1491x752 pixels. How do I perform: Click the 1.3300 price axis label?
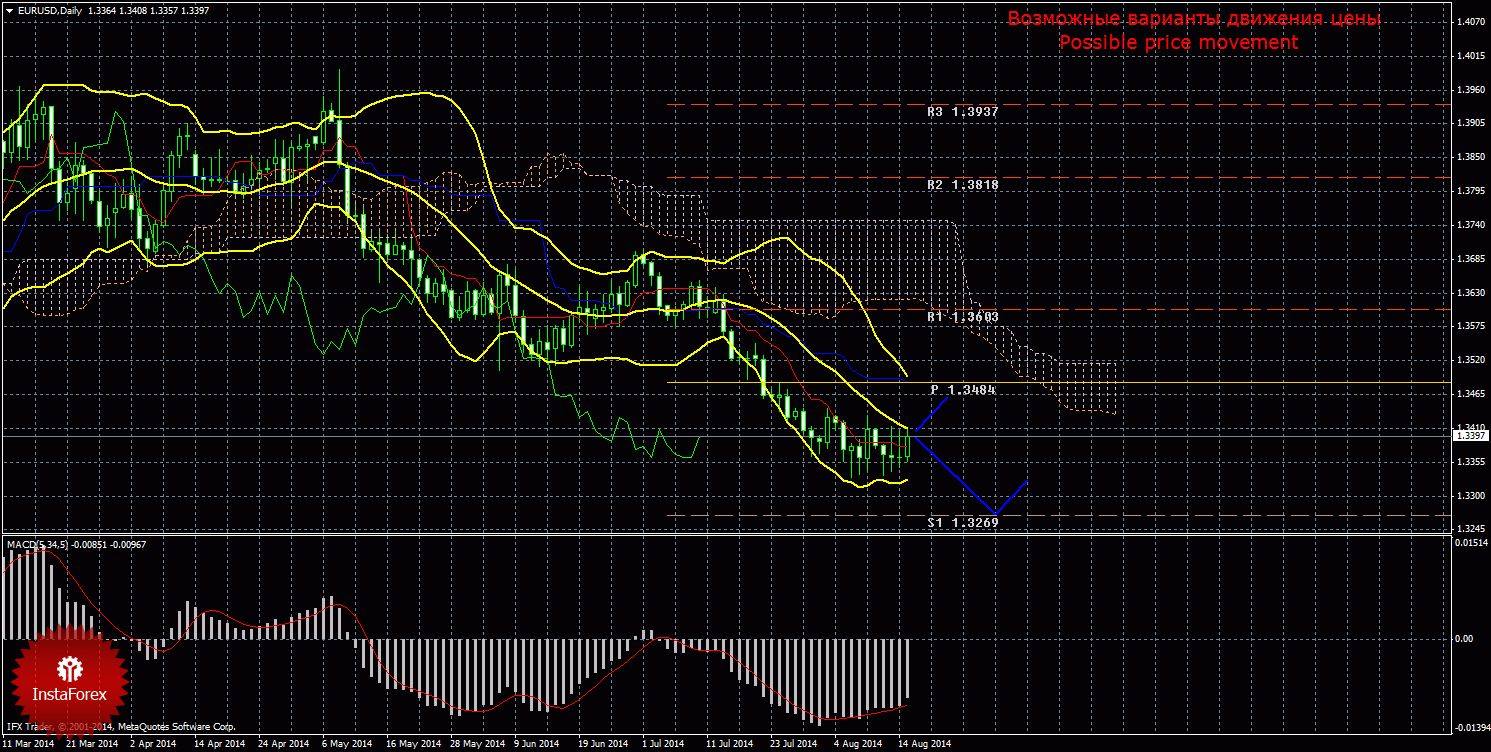(x=1471, y=496)
